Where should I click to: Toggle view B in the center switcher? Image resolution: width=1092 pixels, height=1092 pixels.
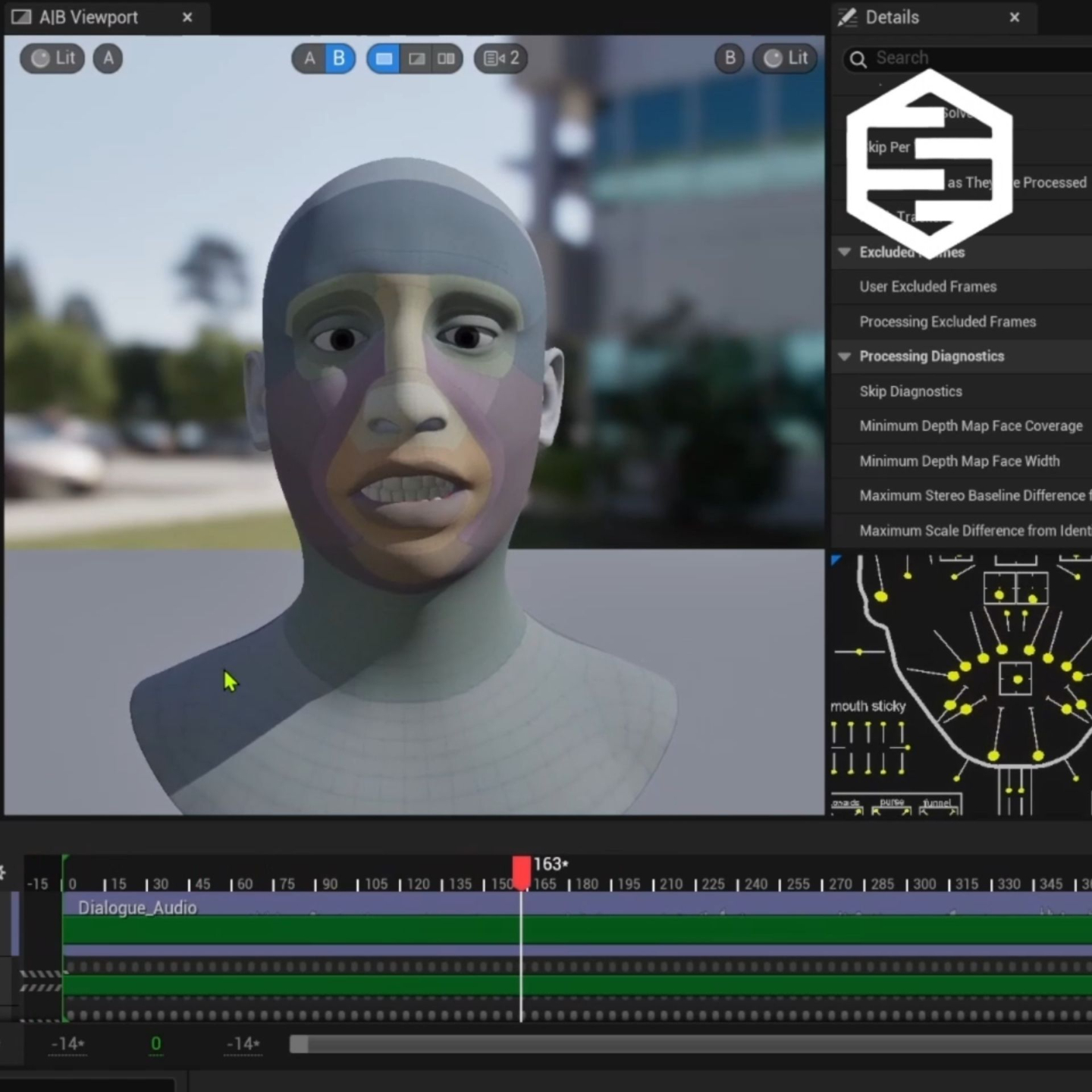tap(339, 58)
